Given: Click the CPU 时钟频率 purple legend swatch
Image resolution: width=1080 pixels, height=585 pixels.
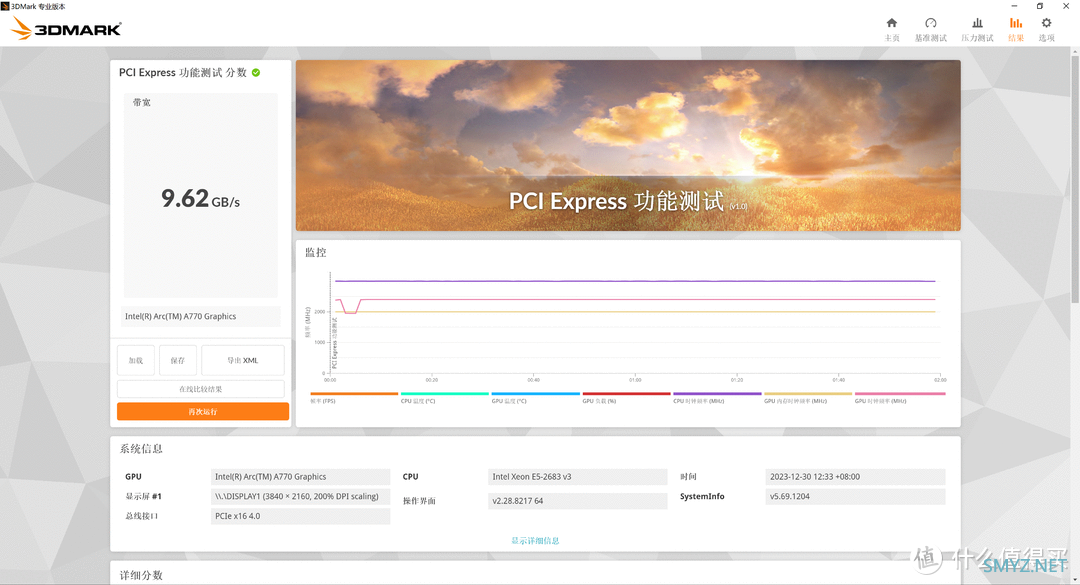Looking at the screenshot, I should pyautogui.click(x=717, y=394).
